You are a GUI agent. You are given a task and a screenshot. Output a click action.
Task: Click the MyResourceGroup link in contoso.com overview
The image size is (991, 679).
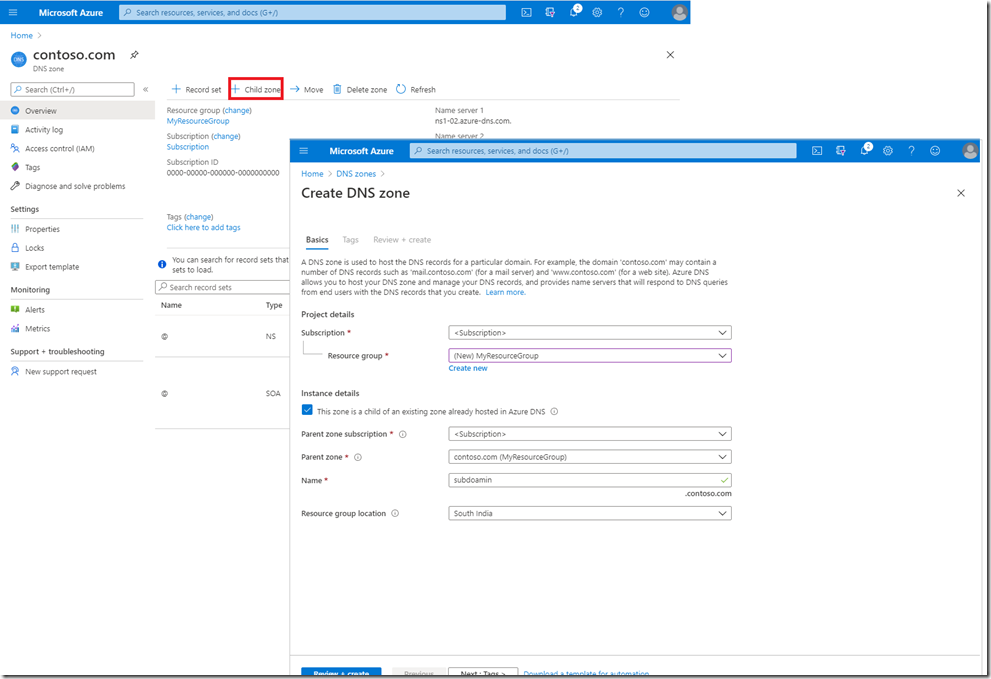(198, 121)
